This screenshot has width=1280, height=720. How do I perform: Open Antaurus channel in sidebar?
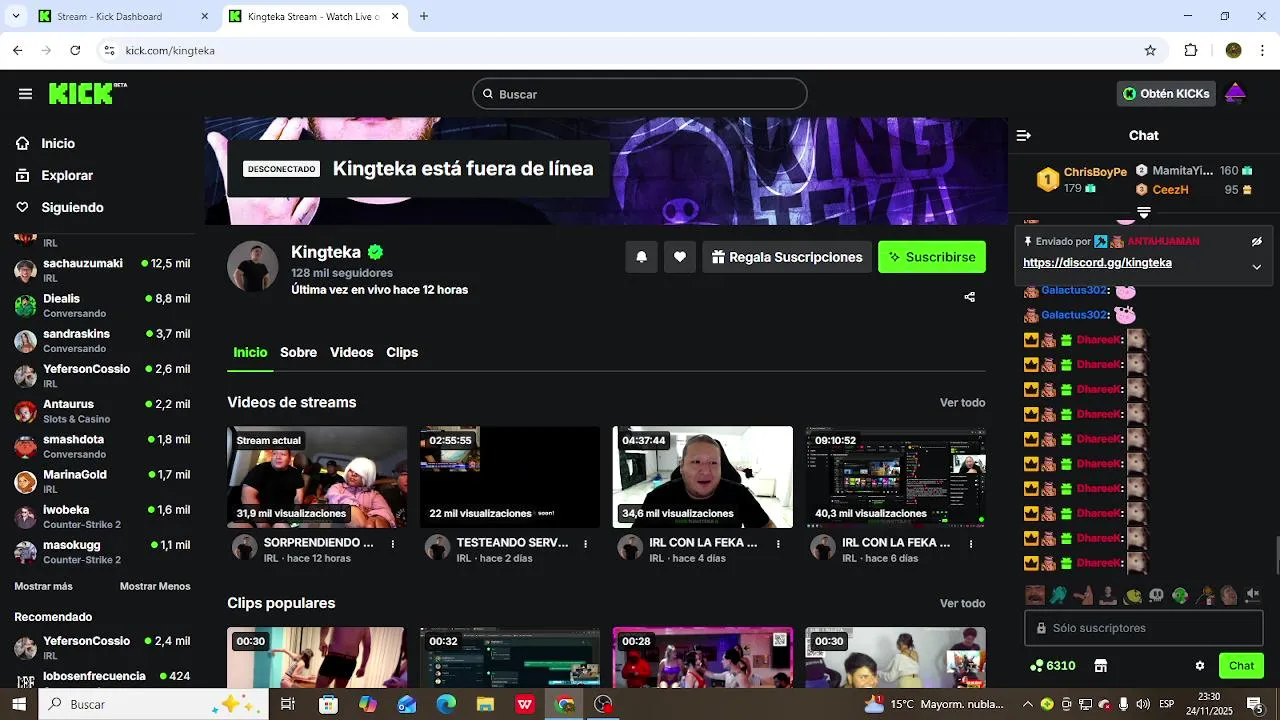(102, 411)
